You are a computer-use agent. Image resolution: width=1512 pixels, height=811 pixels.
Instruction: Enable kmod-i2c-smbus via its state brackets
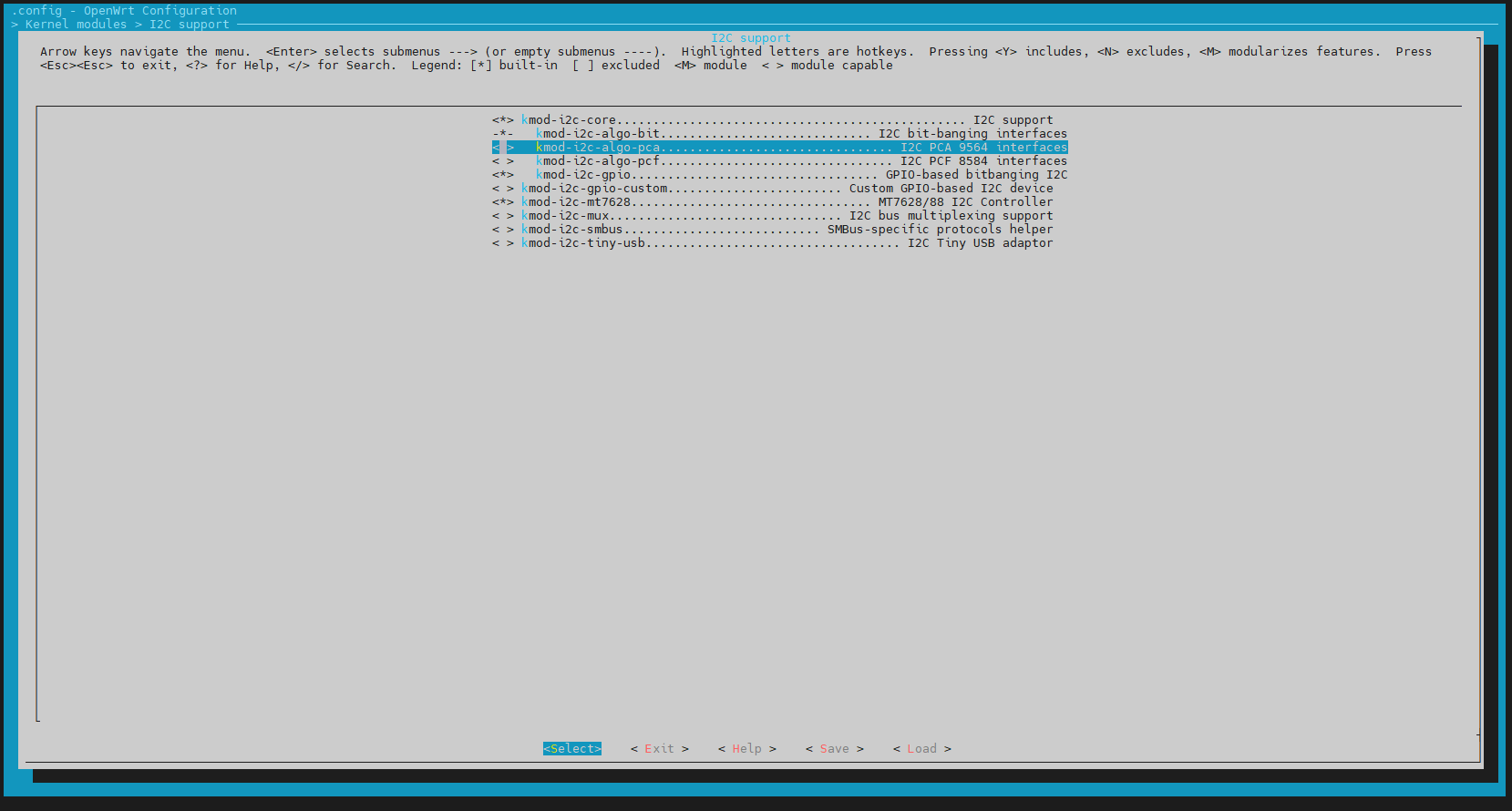(x=503, y=230)
